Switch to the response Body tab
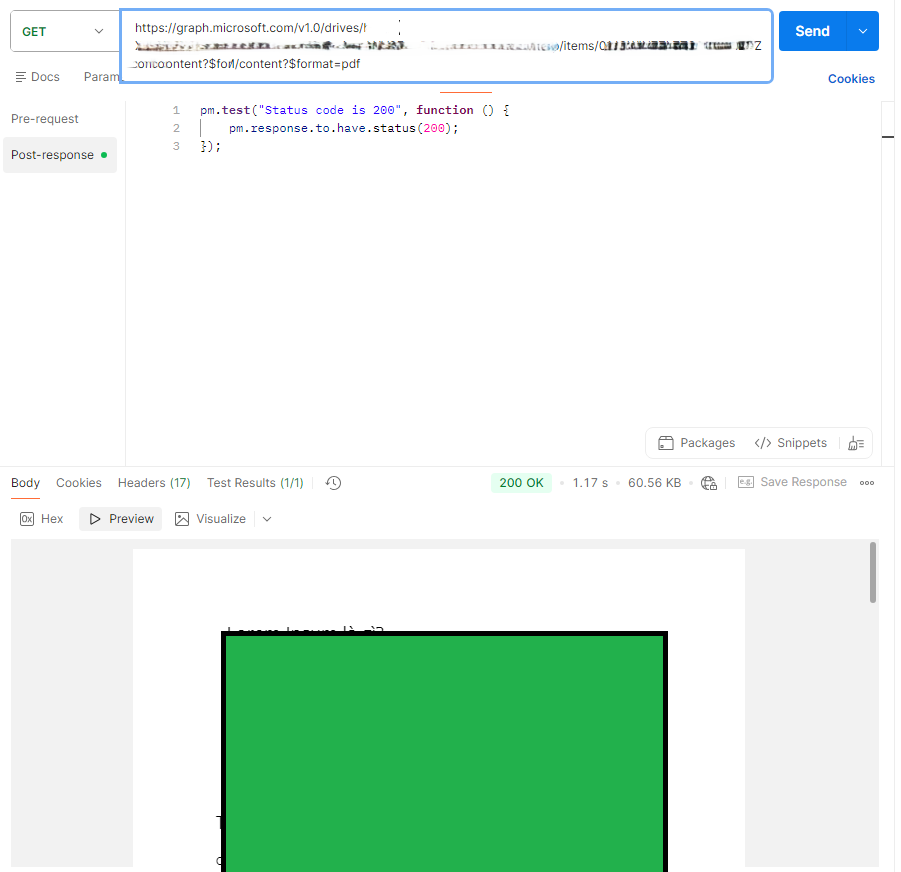The width and height of the screenshot is (901, 872). pyautogui.click(x=25, y=483)
